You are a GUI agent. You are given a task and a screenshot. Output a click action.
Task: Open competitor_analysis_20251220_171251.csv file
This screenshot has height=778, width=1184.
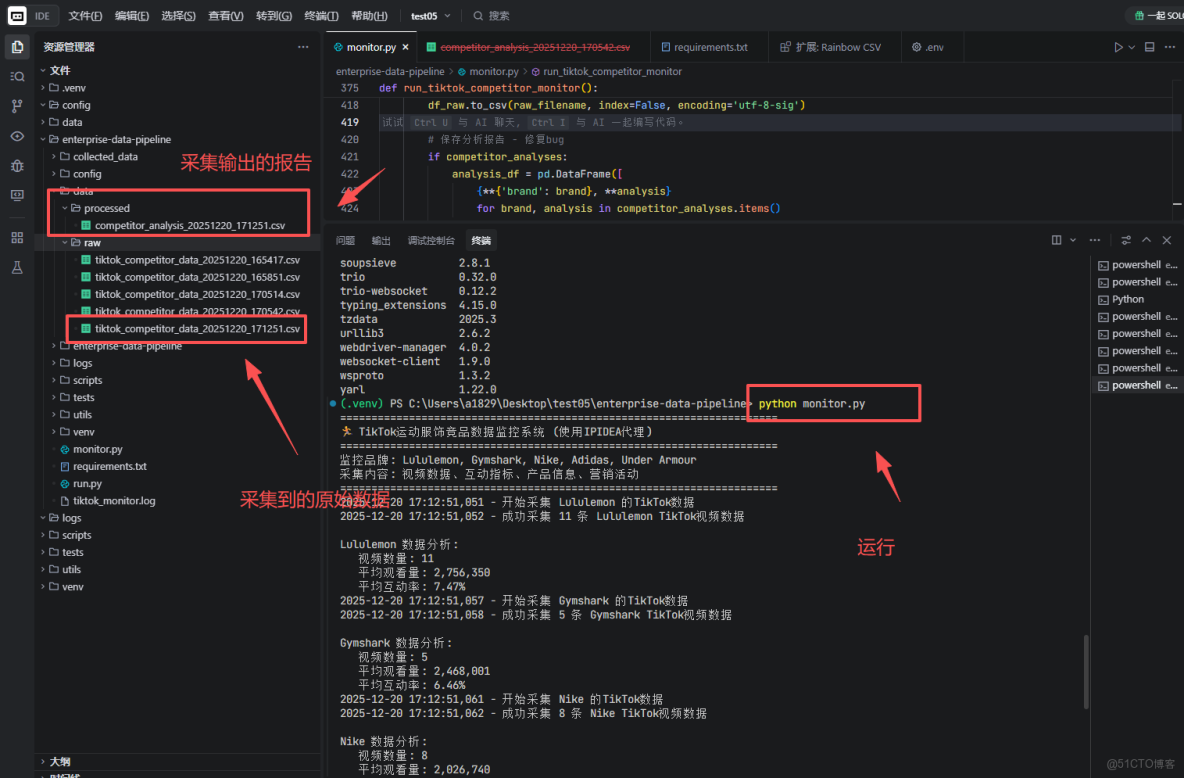coord(190,225)
